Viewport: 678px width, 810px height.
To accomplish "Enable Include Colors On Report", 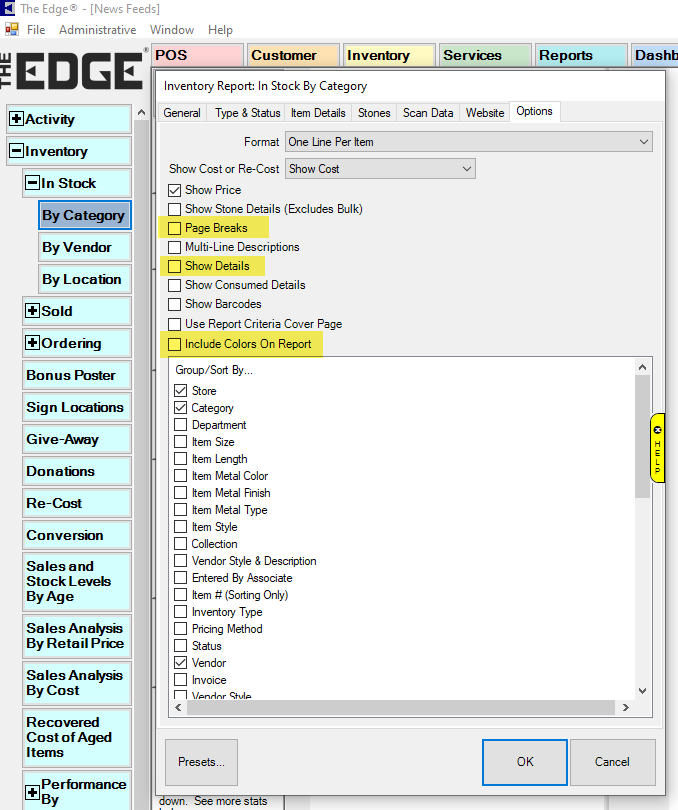I will pyautogui.click(x=175, y=344).
